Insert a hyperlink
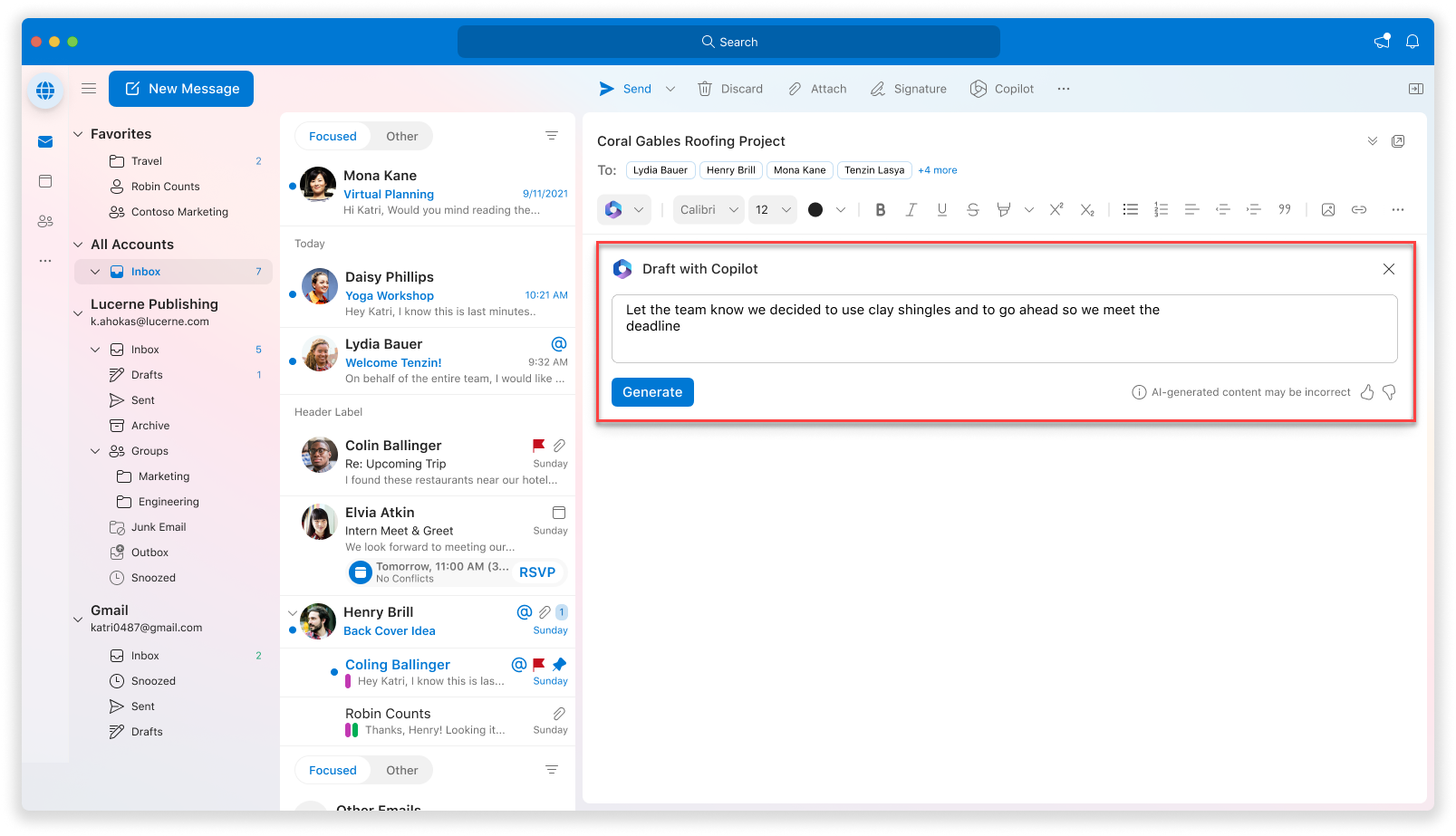The height and width of the screenshot is (836, 1456). (x=1358, y=209)
